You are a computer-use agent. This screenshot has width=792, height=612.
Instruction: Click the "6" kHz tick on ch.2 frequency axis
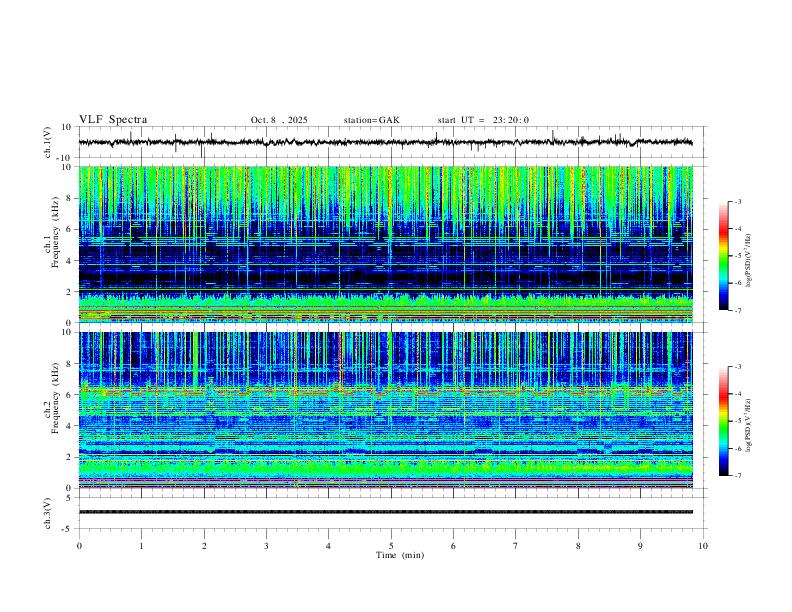[x=70, y=394]
